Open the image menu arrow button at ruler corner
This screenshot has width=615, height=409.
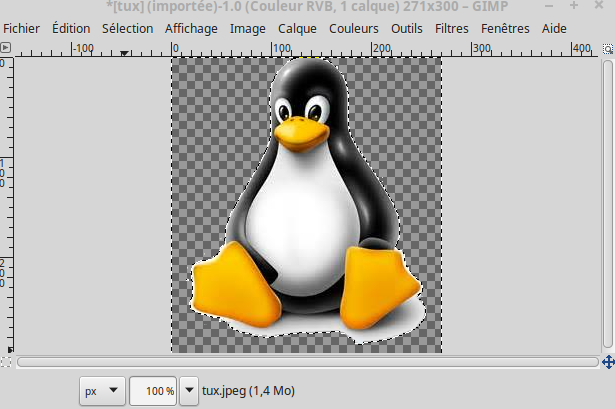pyautogui.click(x=5, y=48)
